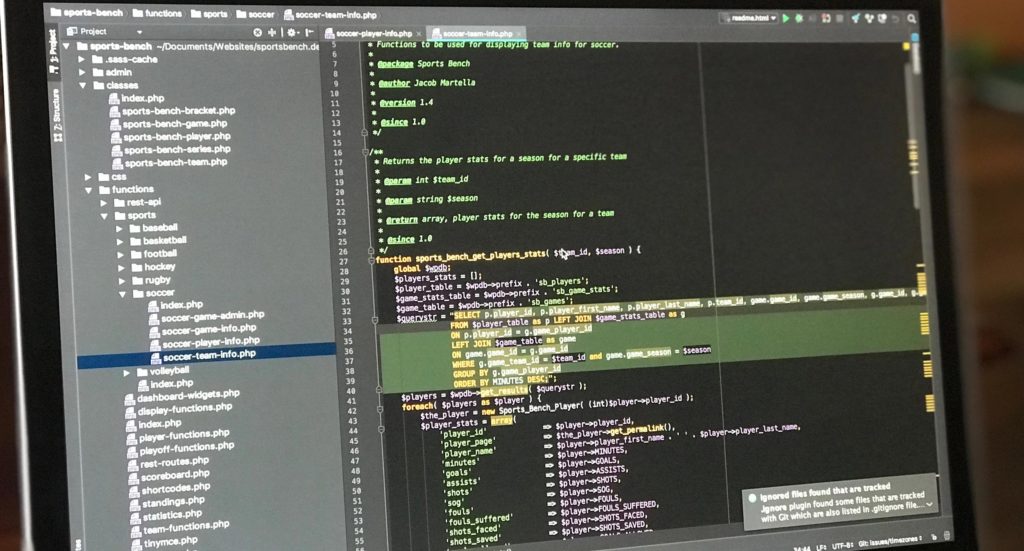Screen dimensions: 1024x551
Task: Run the readme.html configuration with green play icon
Action: [x=786, y=18]
